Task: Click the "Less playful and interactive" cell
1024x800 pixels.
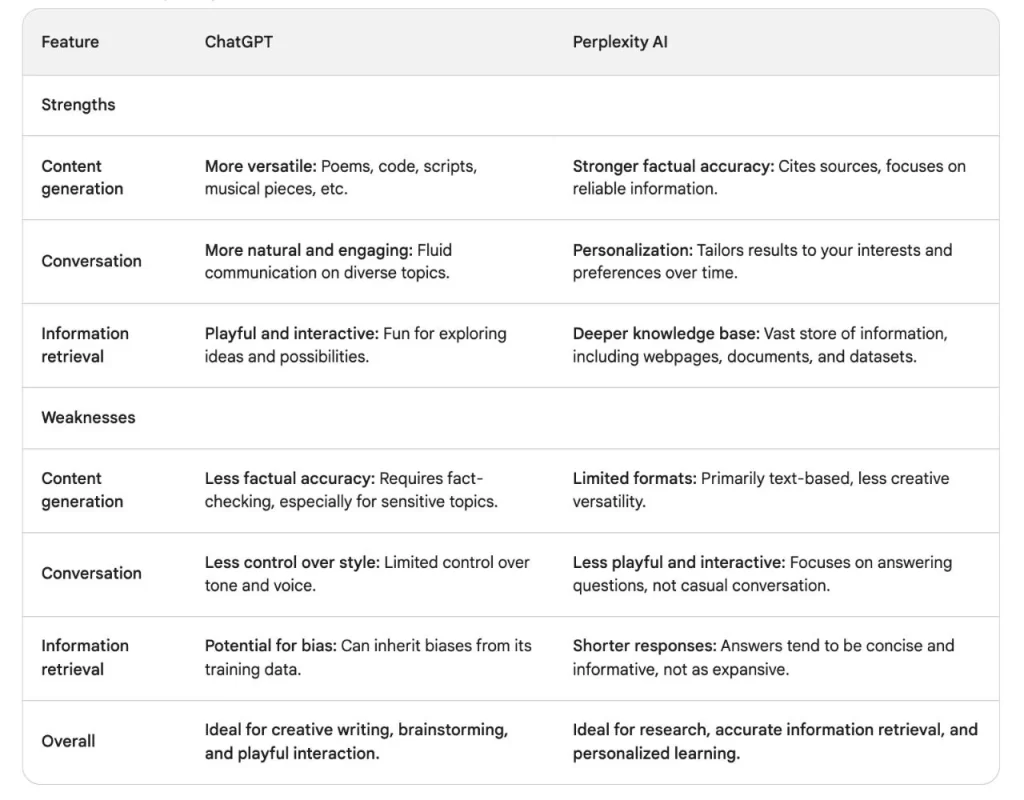Action: click(x=762, y=574)
